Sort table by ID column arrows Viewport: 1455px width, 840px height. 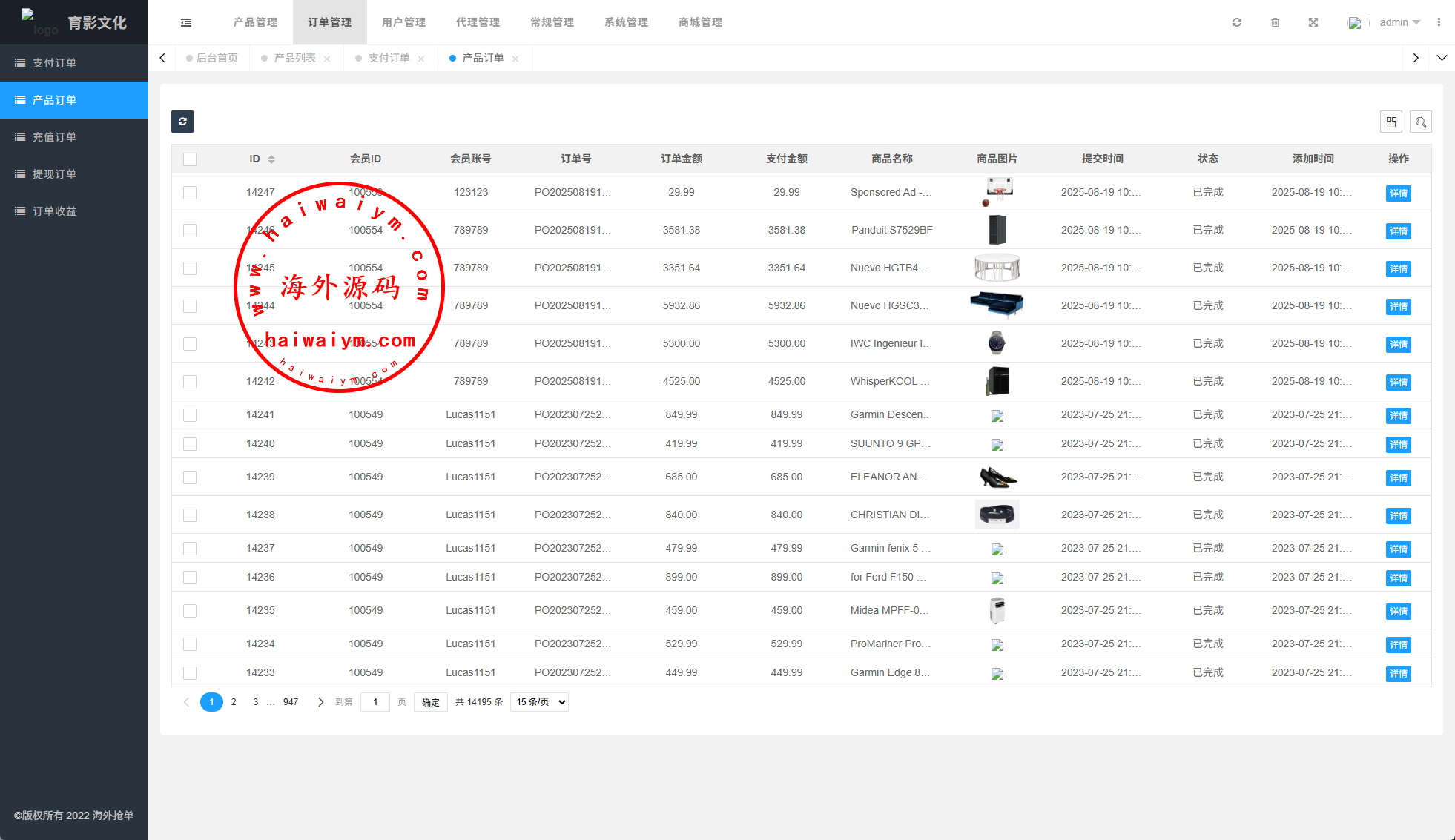tap(271, 159)
